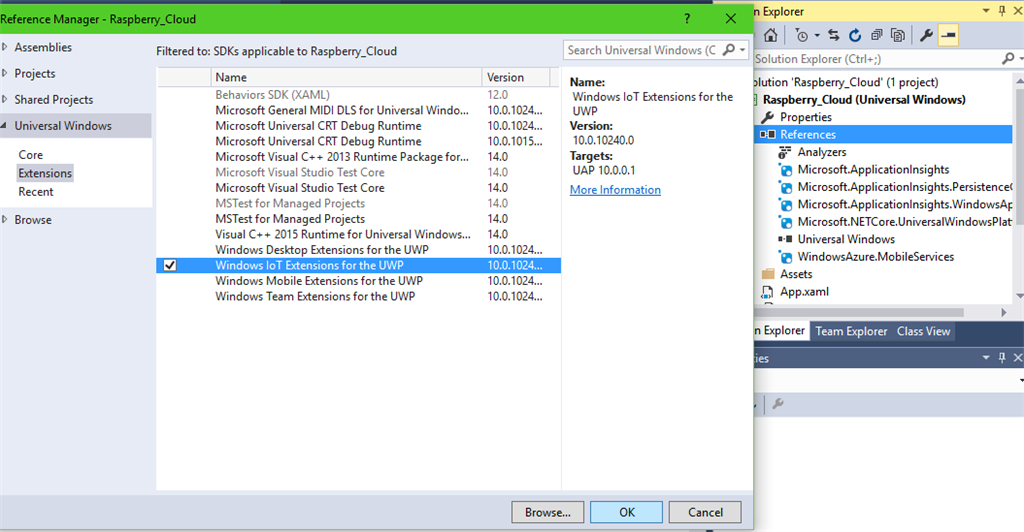The height and width of the screenshot is (532, 1024).
Task: Click the Browse... button
Action: pyautogui.click(x=547, y=512)
